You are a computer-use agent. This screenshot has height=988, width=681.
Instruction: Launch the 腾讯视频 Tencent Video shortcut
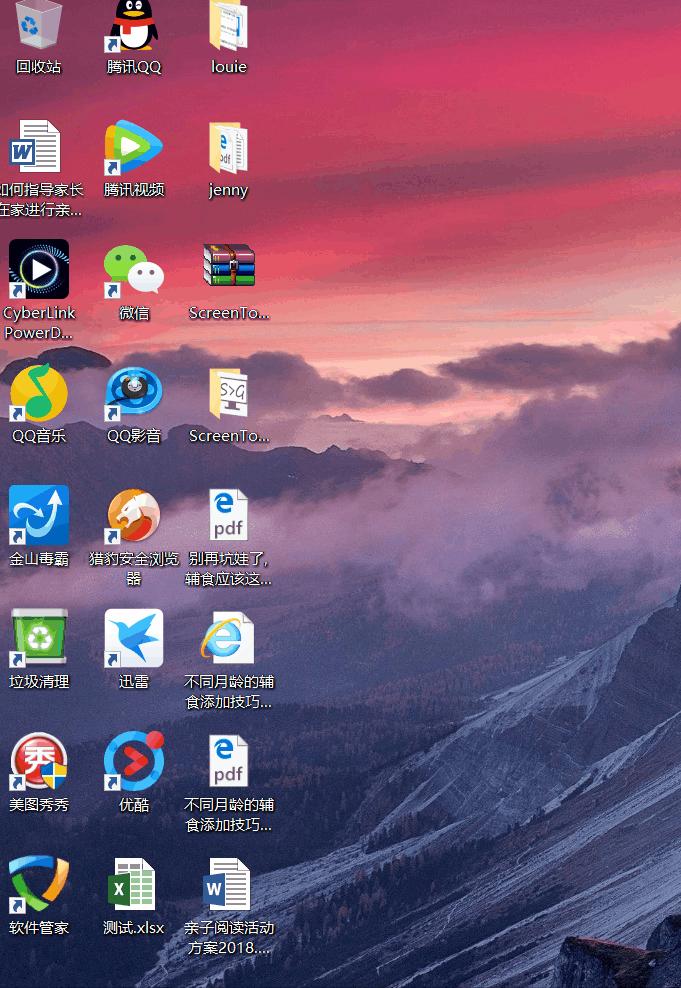[134, 148]
